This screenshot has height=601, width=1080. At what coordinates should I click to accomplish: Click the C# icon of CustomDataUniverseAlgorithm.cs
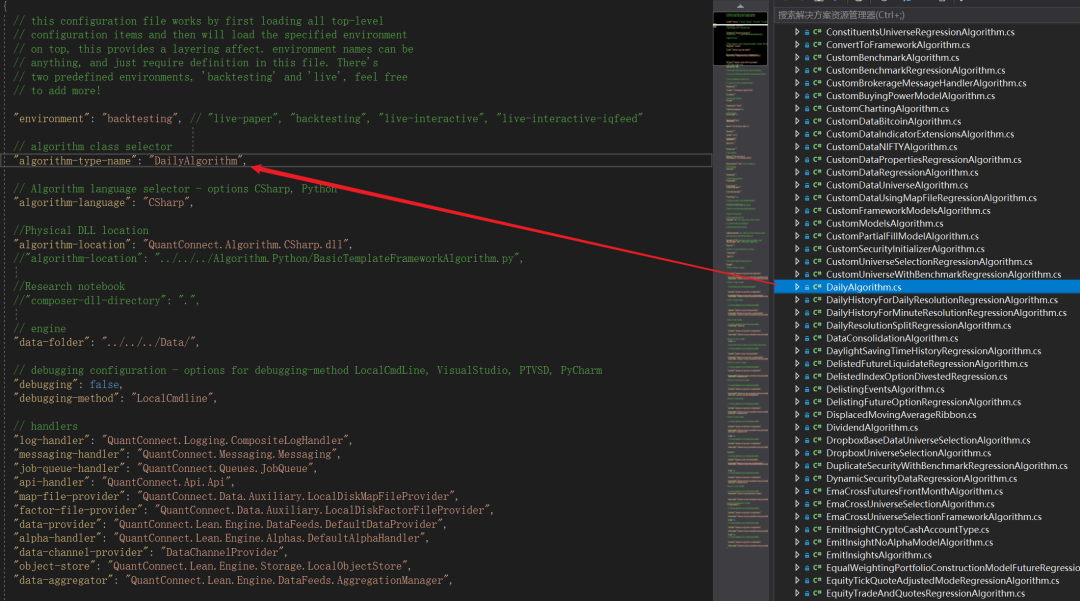(x=817, y=185)
